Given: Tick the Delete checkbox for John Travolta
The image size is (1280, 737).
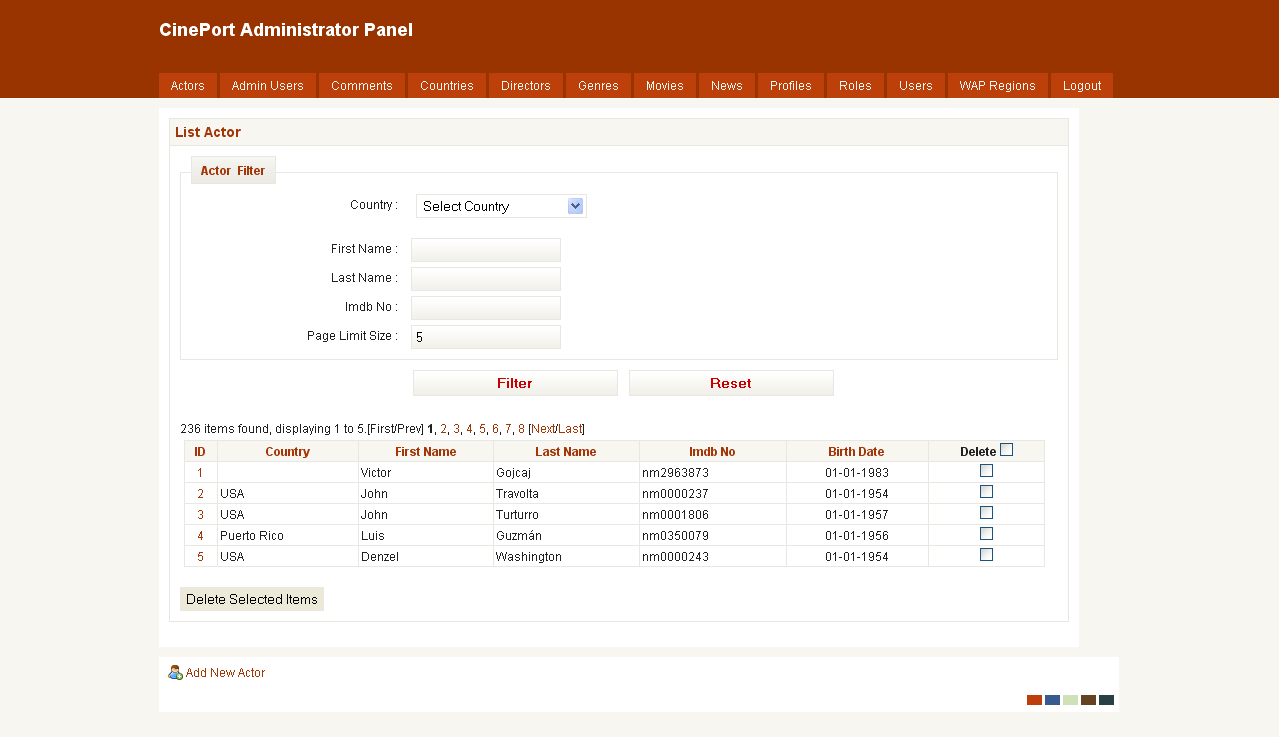Looking at the screenshot, I should click(x=986, y=492).
